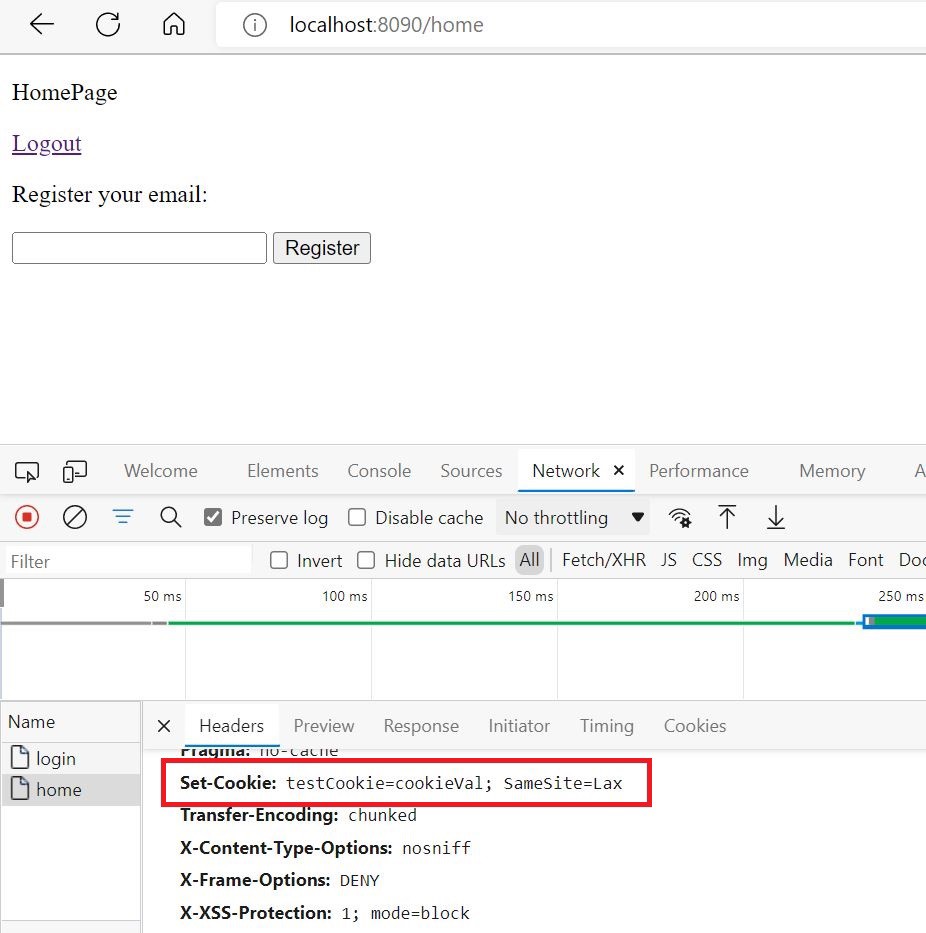The height and width of the screenshot is (933, 926).
Task: Click the Register button
Action: tap(322, 248)
